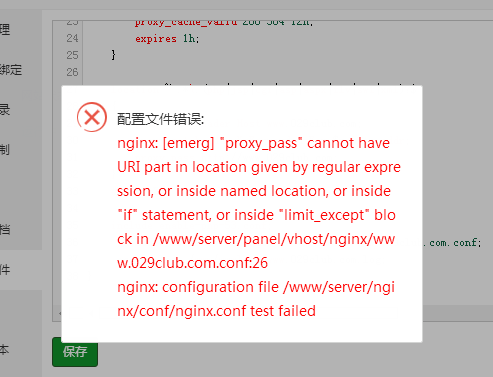This screenshot has height=377, width=493.
Task: Click the 'w.029club.com.conf:26' error text
Action: coord(192,263)
